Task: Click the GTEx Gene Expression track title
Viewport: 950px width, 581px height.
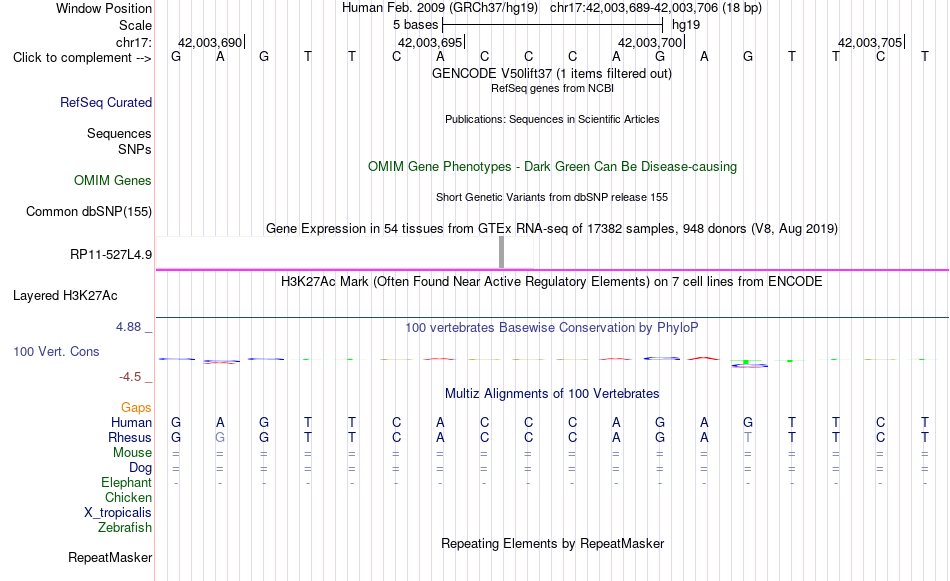Action: tap(552, 228)
